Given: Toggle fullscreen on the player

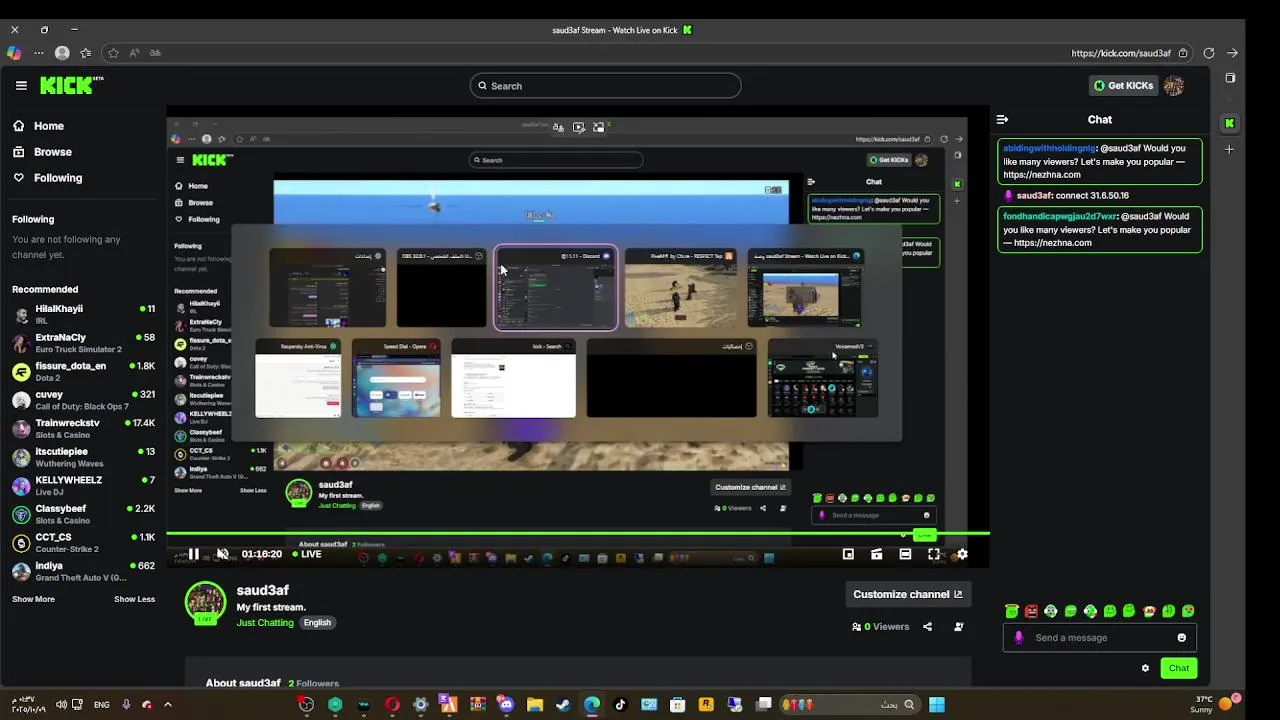Looking at the screenshot, I should click(x=934, y=554).
